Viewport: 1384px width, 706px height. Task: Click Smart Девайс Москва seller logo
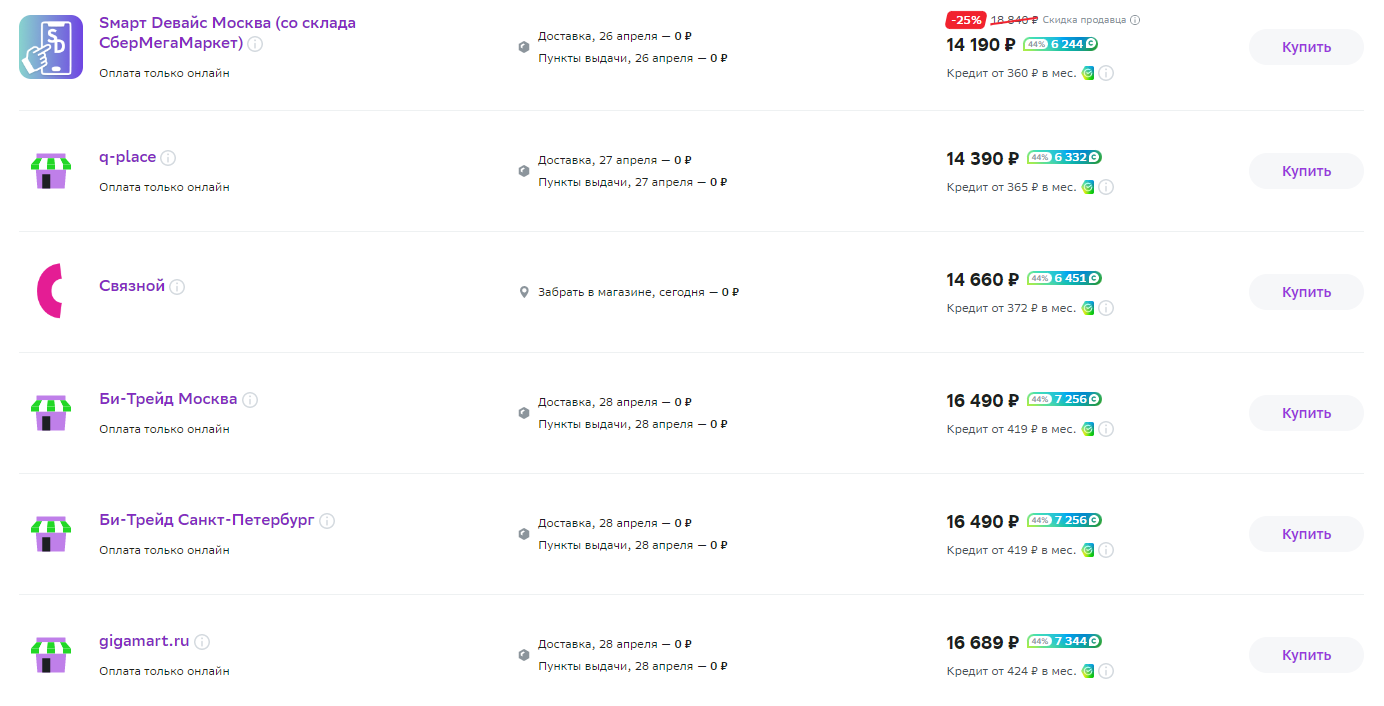[51, 47]
